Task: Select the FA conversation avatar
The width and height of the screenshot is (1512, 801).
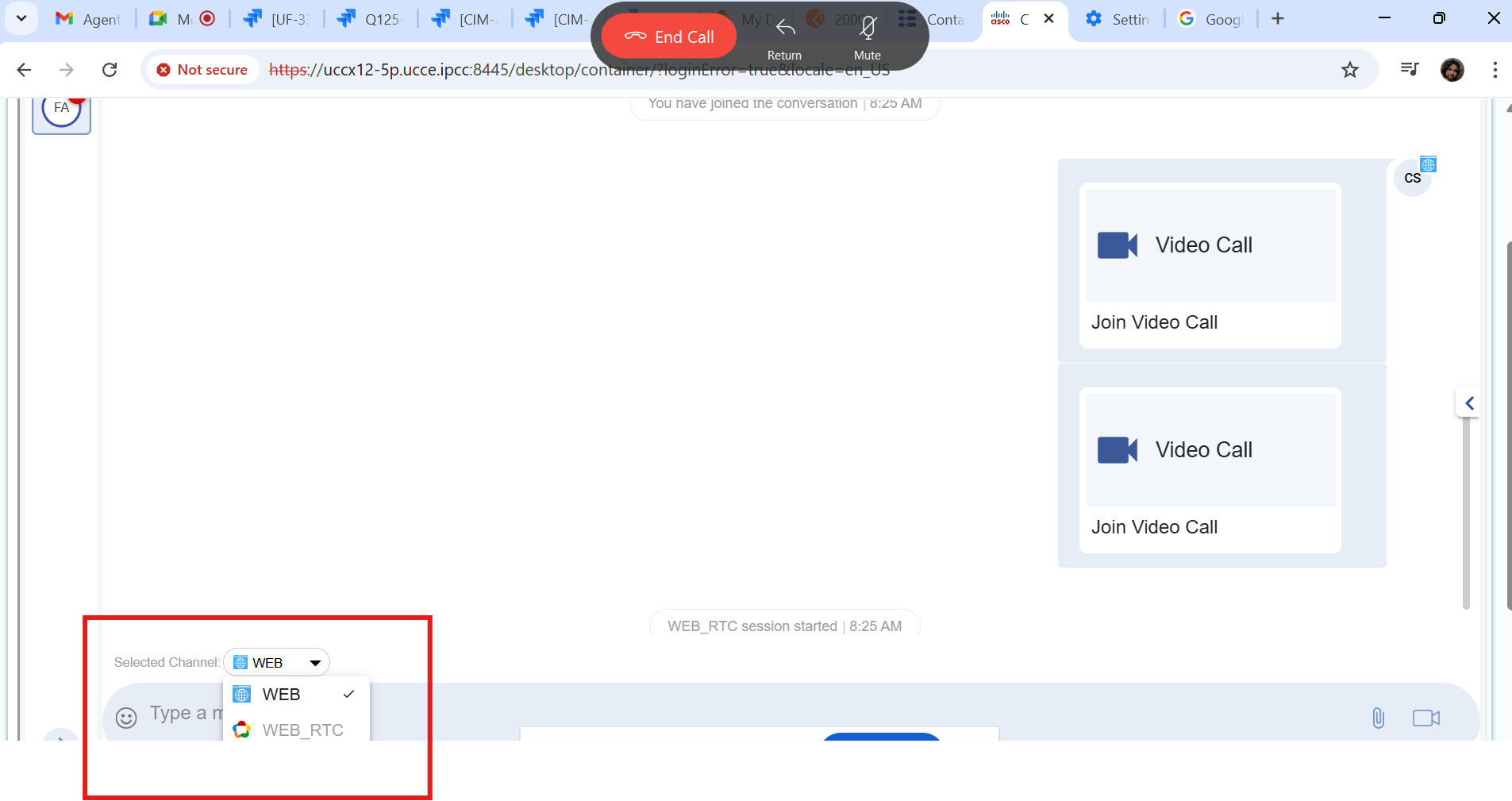Action: point(61,111)
